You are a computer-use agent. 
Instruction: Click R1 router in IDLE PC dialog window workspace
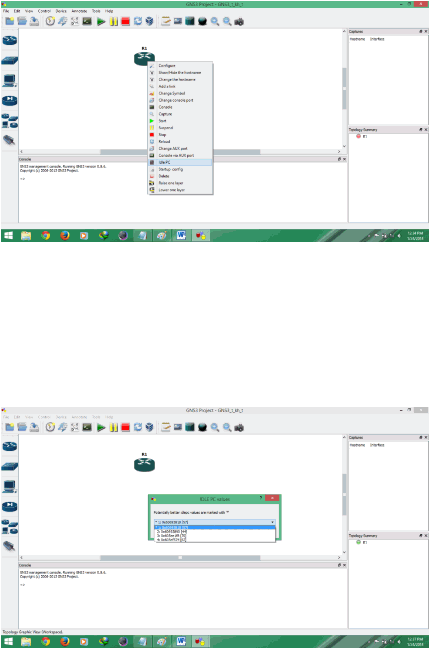click(144, 464)
